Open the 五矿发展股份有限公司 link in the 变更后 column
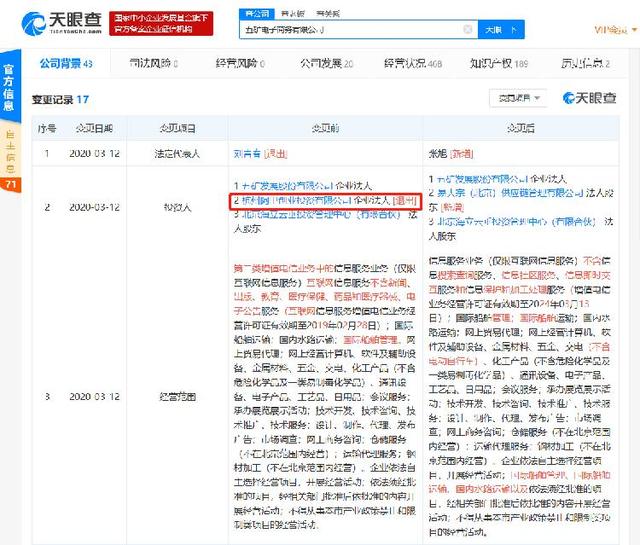 tap(482, 178)
